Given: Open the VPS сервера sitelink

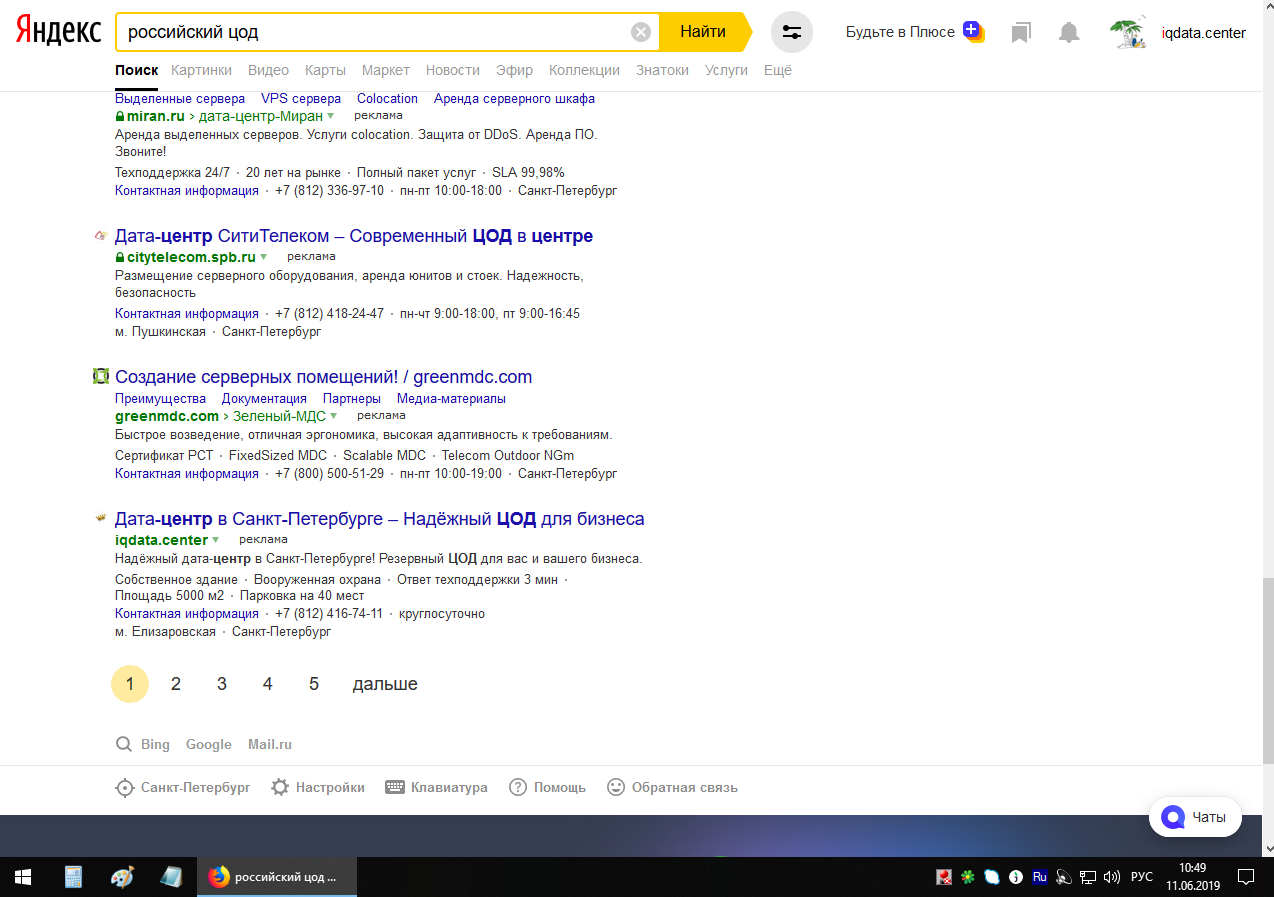Looking at the screenshot, I should (301, 98).
